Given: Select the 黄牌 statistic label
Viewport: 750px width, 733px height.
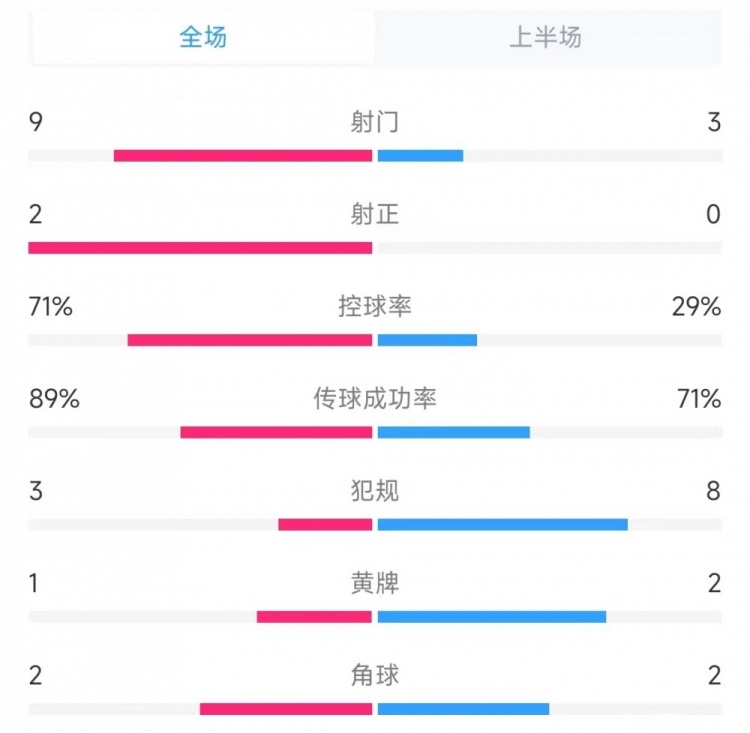Looking at the screenshot, I should (375, 583).
